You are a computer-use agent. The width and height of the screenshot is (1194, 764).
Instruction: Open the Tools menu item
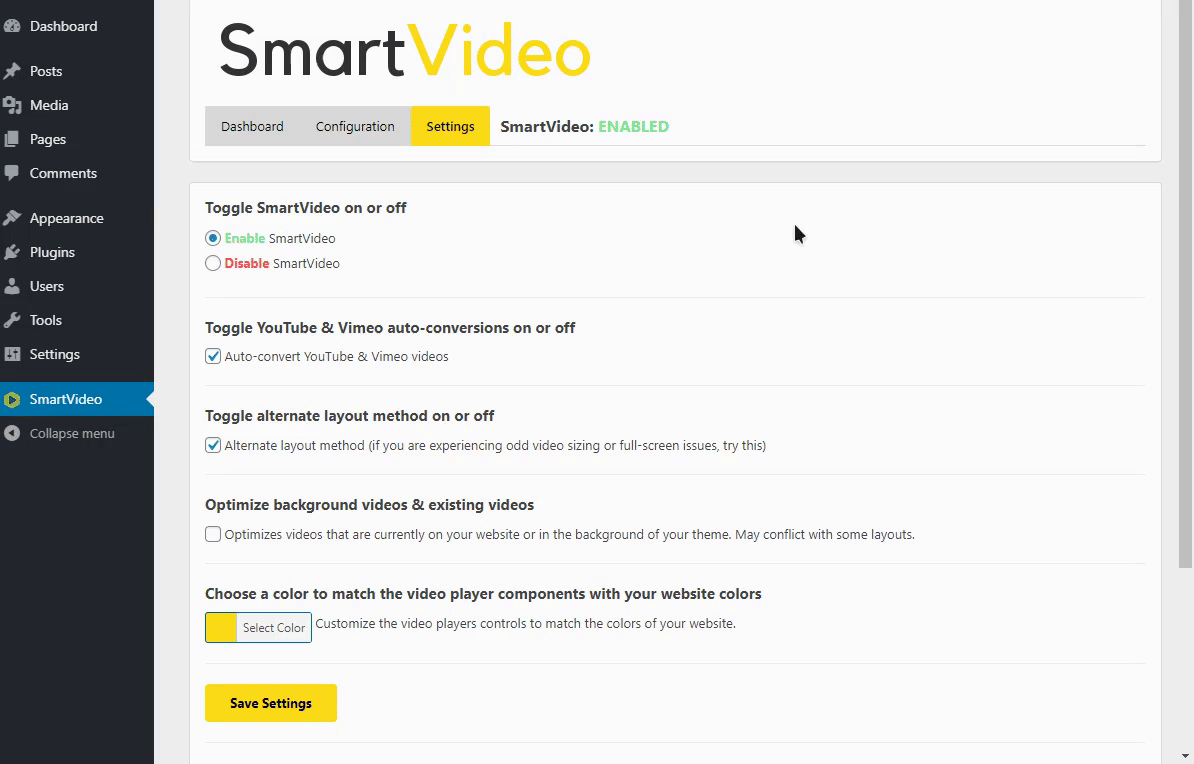(46, 320)
